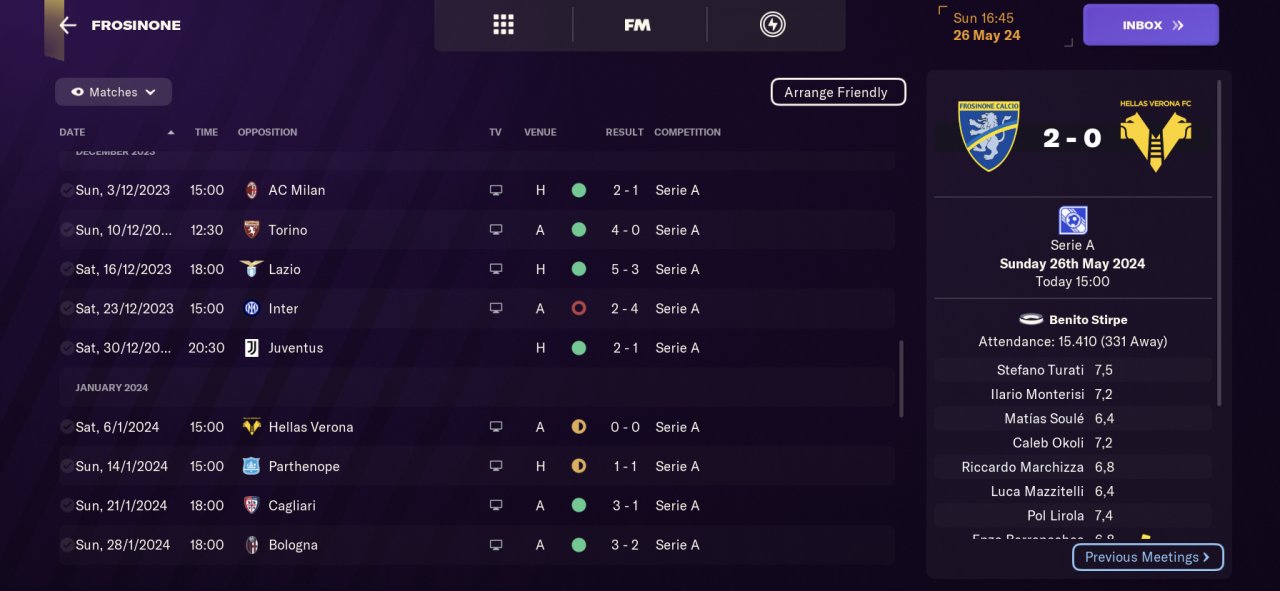
Task: Click the Hellas Verona crest in match panel
Action: coord(1155,135)
